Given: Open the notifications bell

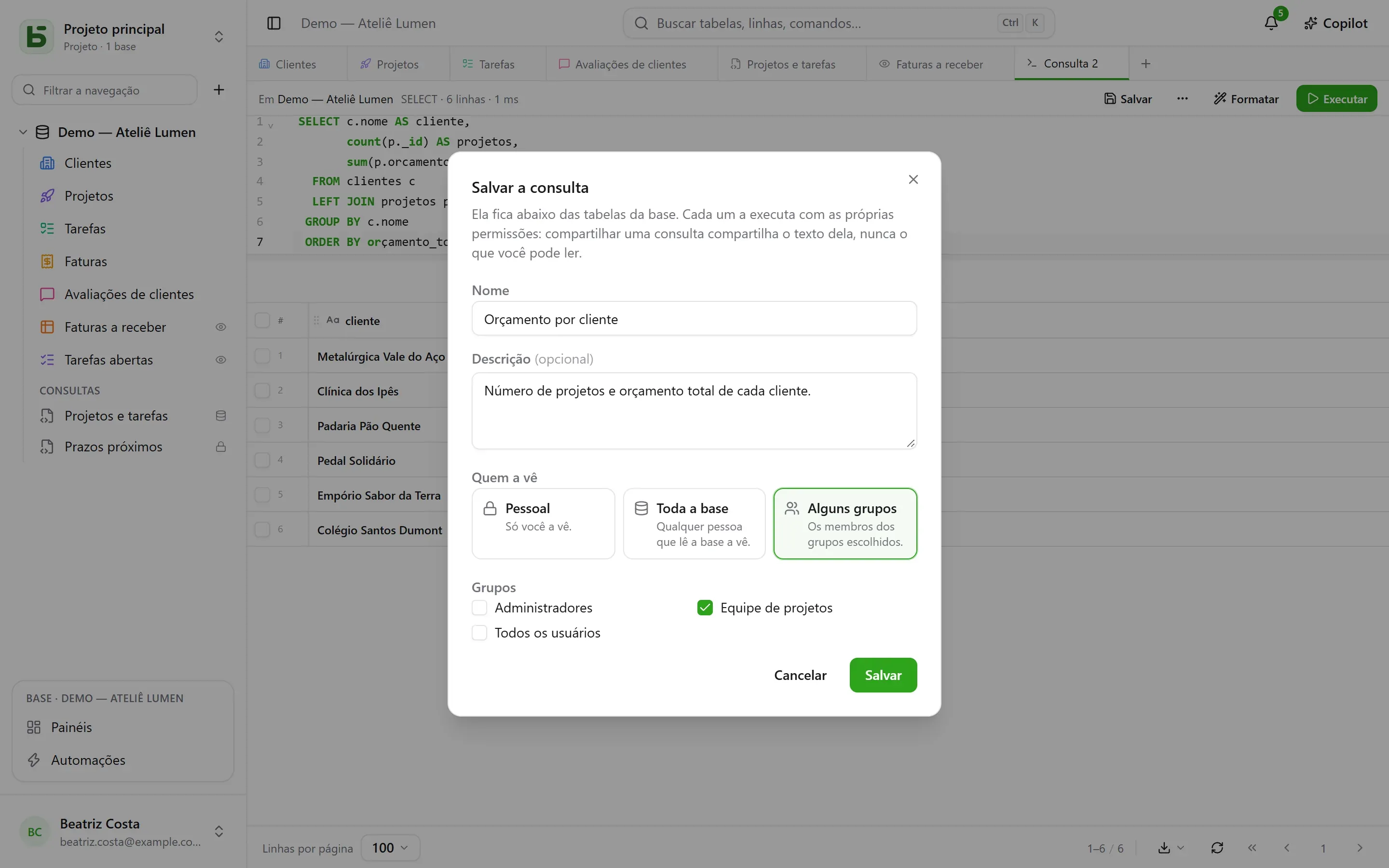Looking at the screenshot, I should pyautogui.click(x=1271, y=23).
